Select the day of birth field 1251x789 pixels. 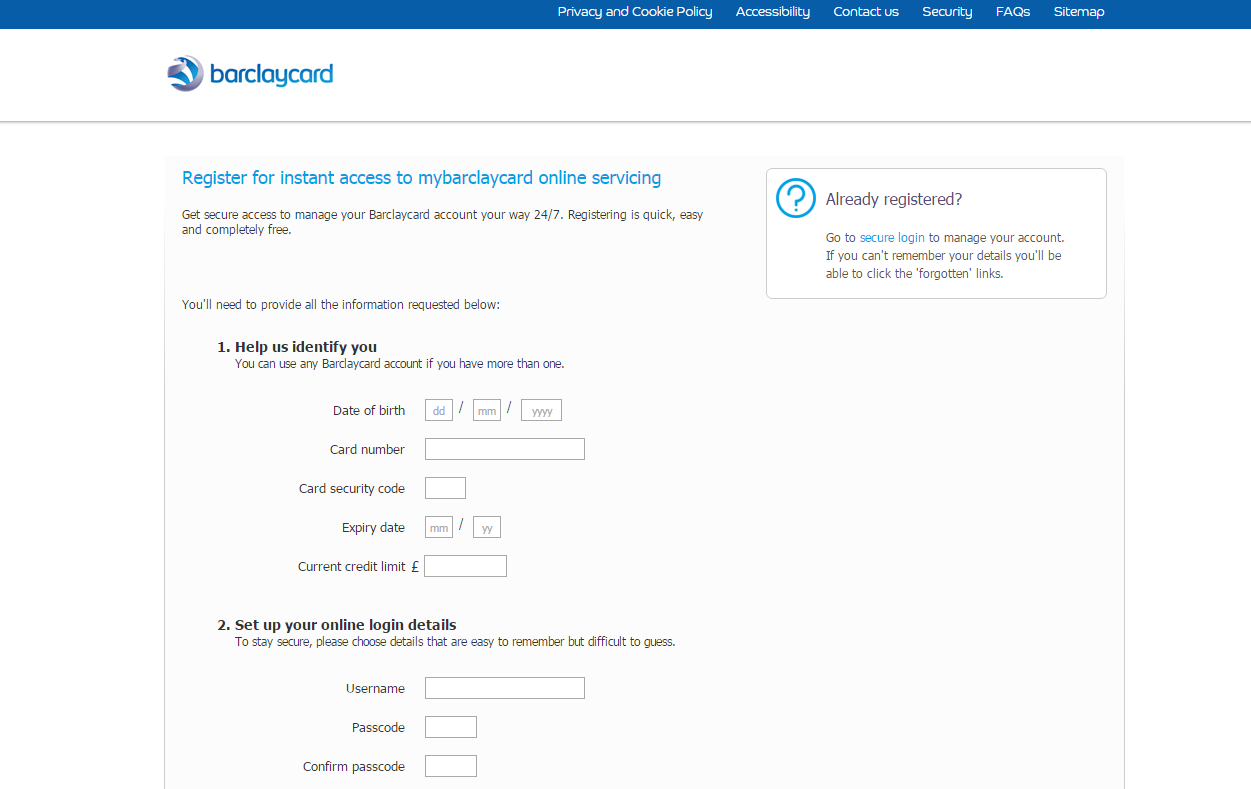pos(438,410)
